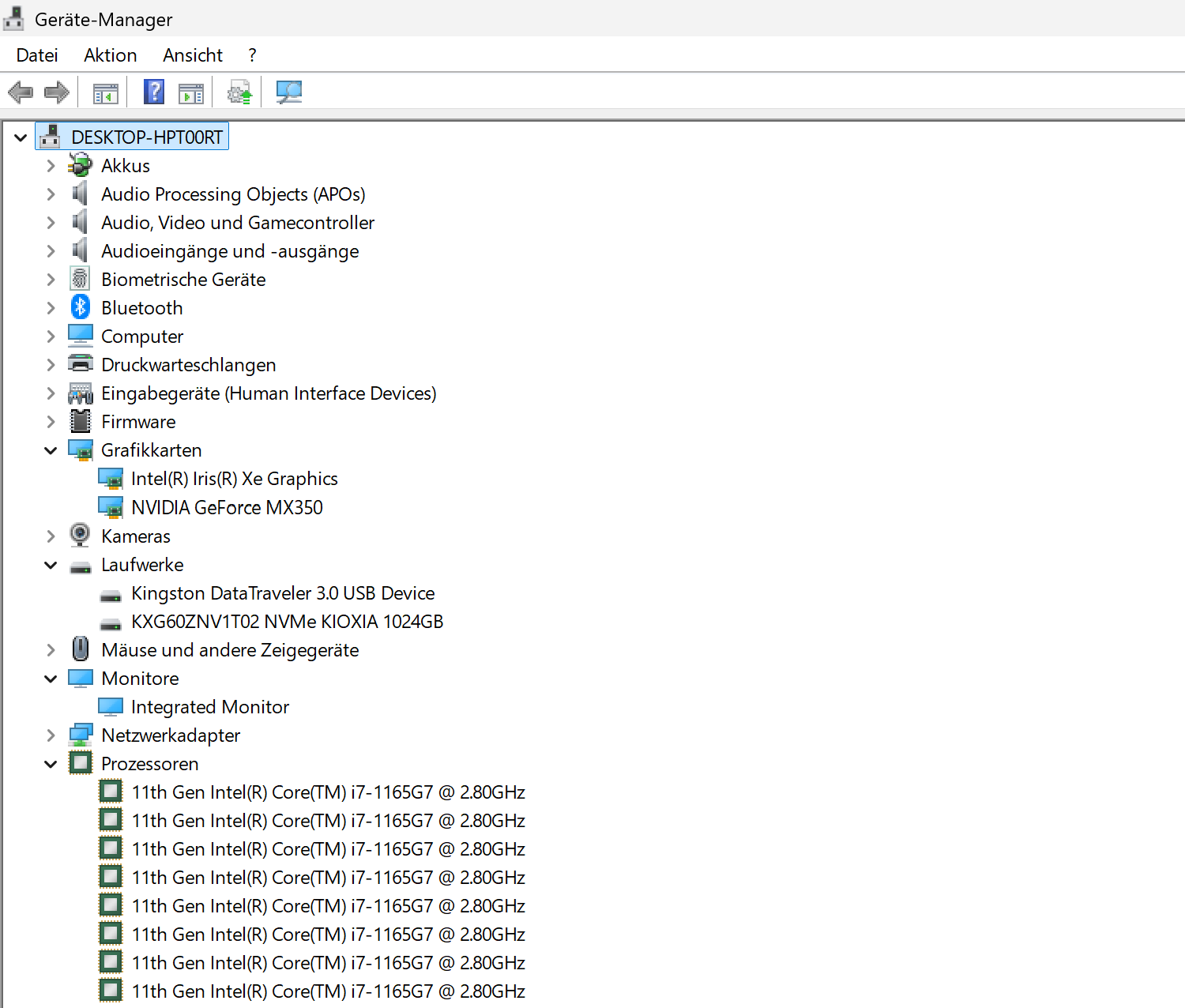Scan for hardware changes via monitor icon

tap(289, 92)
